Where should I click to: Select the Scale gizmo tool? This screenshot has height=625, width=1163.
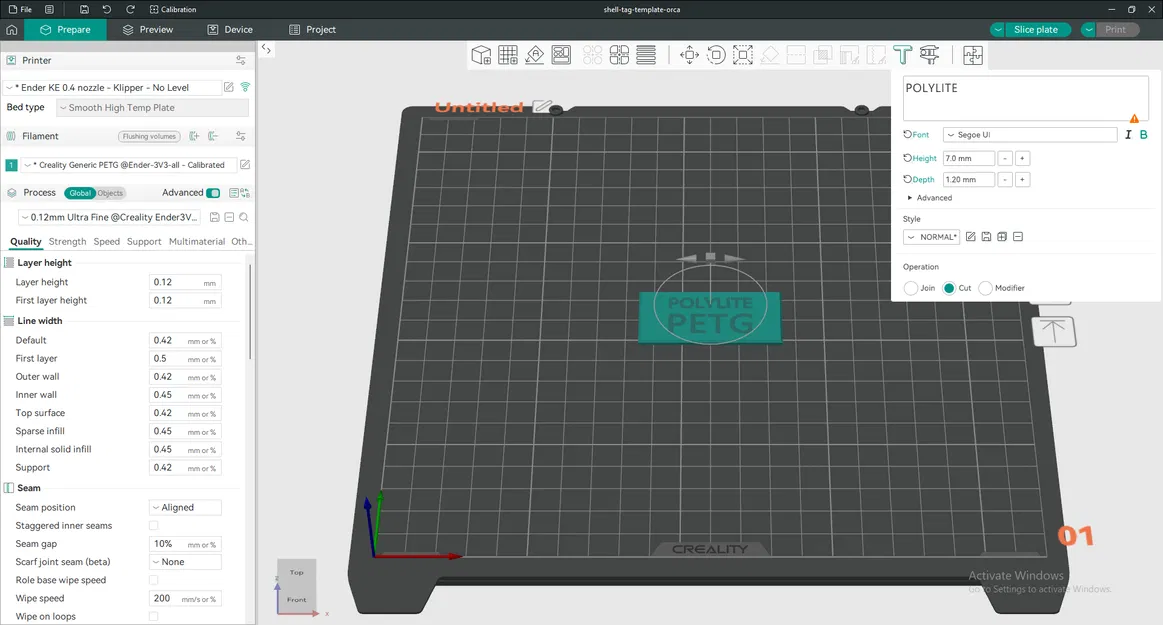pos(742,55)
